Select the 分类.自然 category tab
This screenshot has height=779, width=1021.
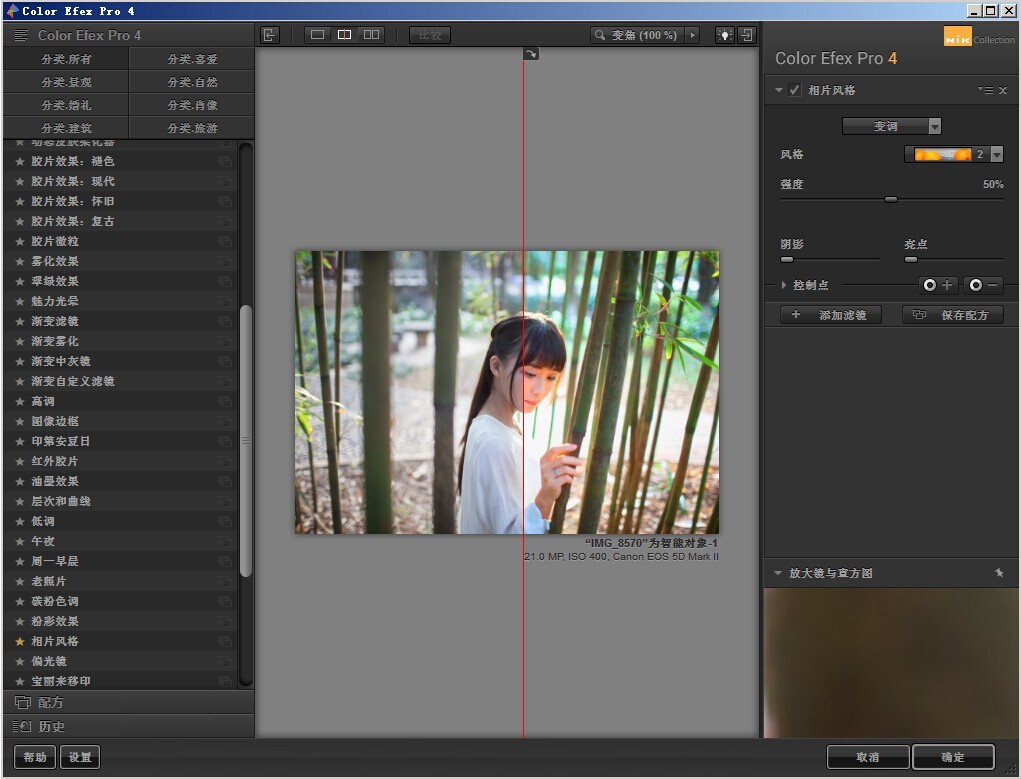pyautogui.click(x=192, y=82)
